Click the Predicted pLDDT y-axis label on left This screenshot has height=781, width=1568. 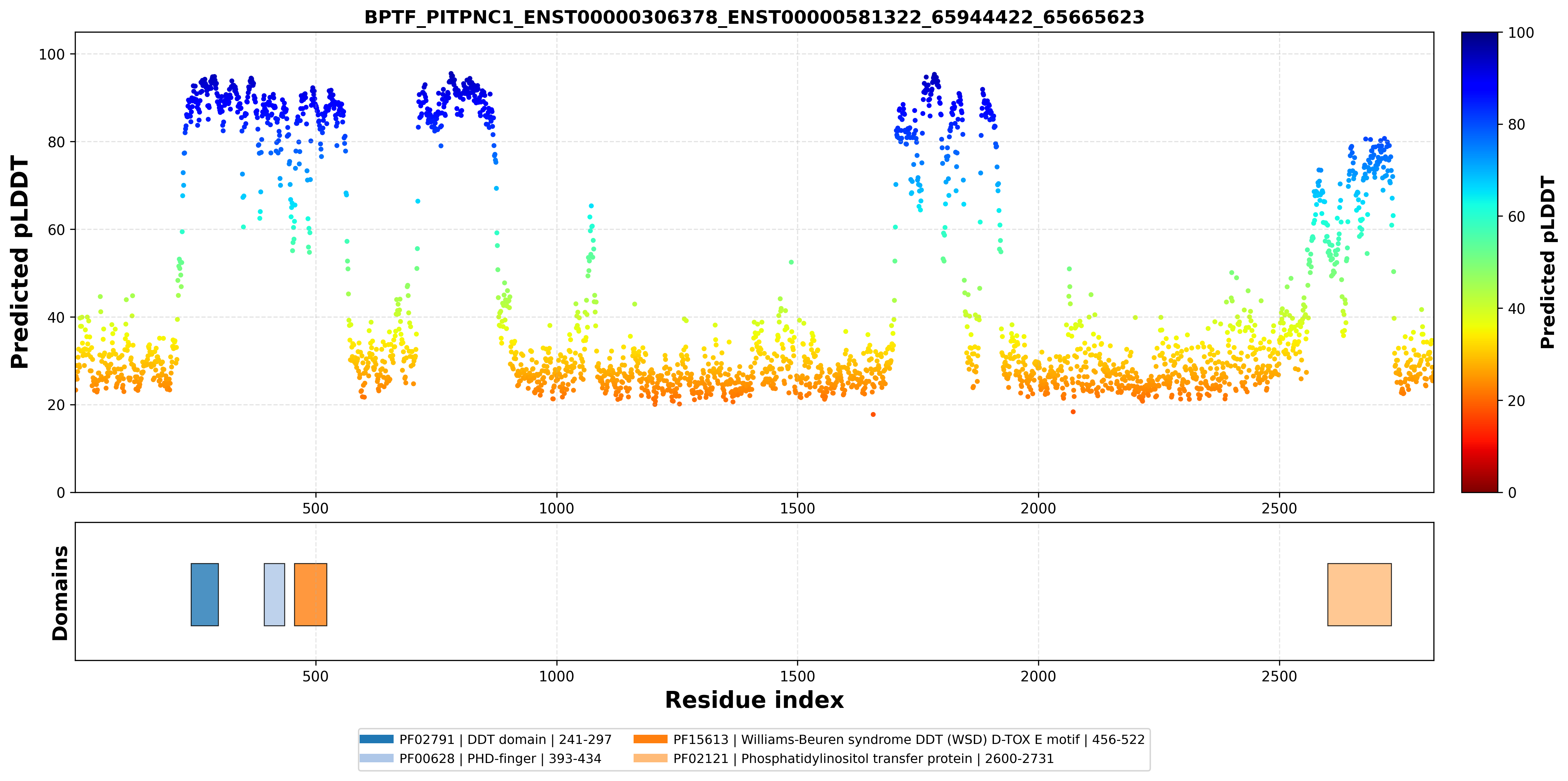pyautogui.click(x=19, y=262)
